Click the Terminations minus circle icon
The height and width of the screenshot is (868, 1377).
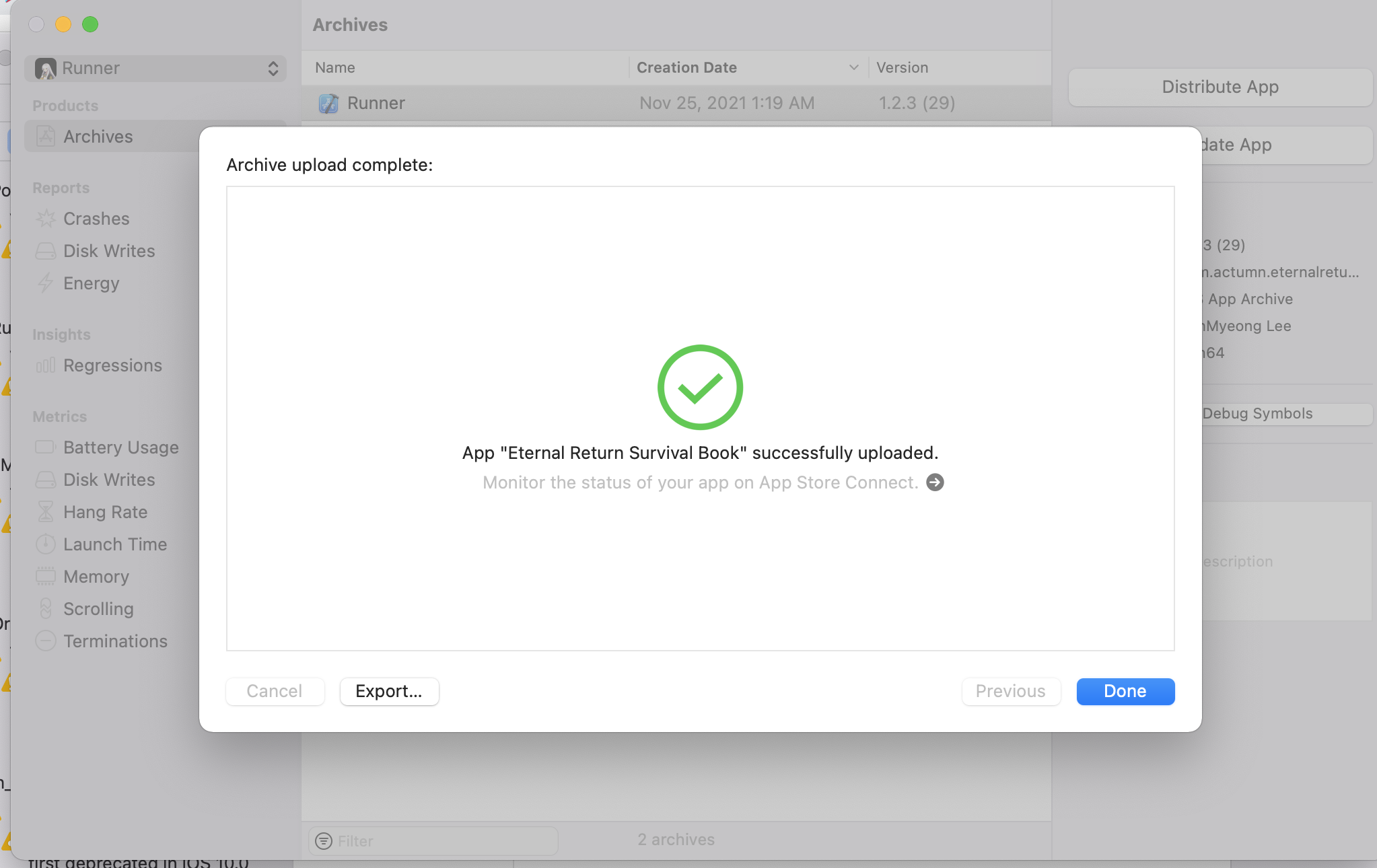(x=46, y=641)
